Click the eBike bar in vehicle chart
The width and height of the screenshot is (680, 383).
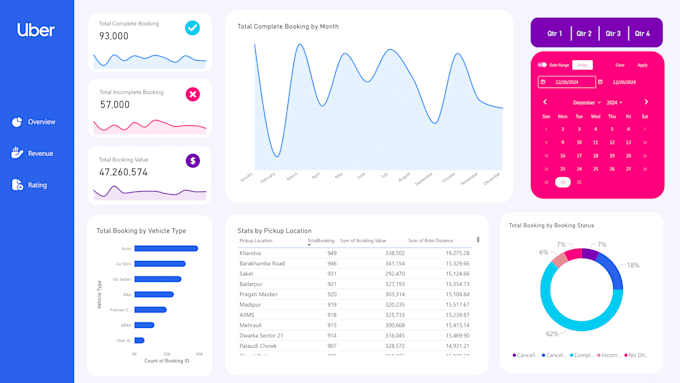click(144, 325)
